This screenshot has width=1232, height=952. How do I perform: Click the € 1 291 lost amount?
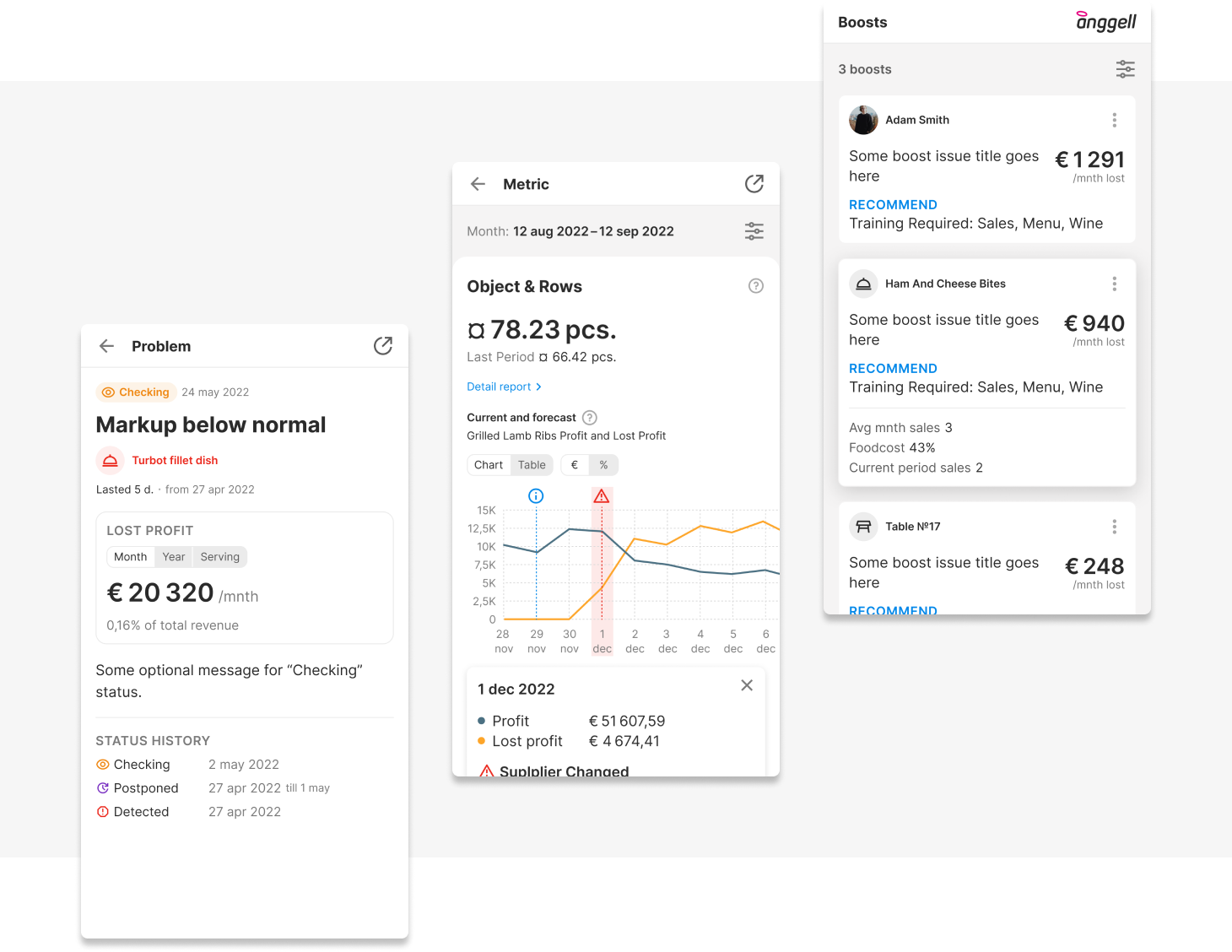(x=1090, y=160)
